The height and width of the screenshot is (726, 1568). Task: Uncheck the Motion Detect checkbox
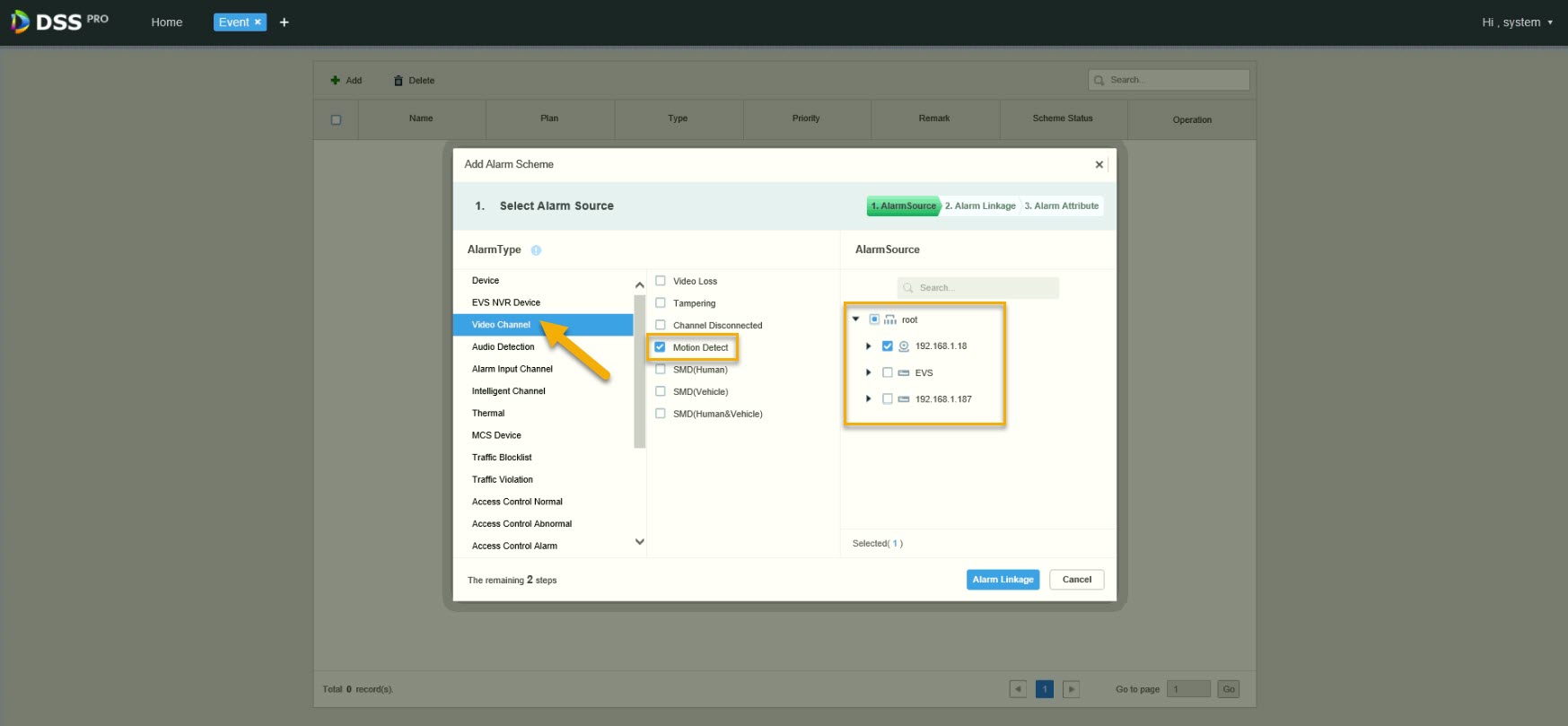click(x=661, y=347)
